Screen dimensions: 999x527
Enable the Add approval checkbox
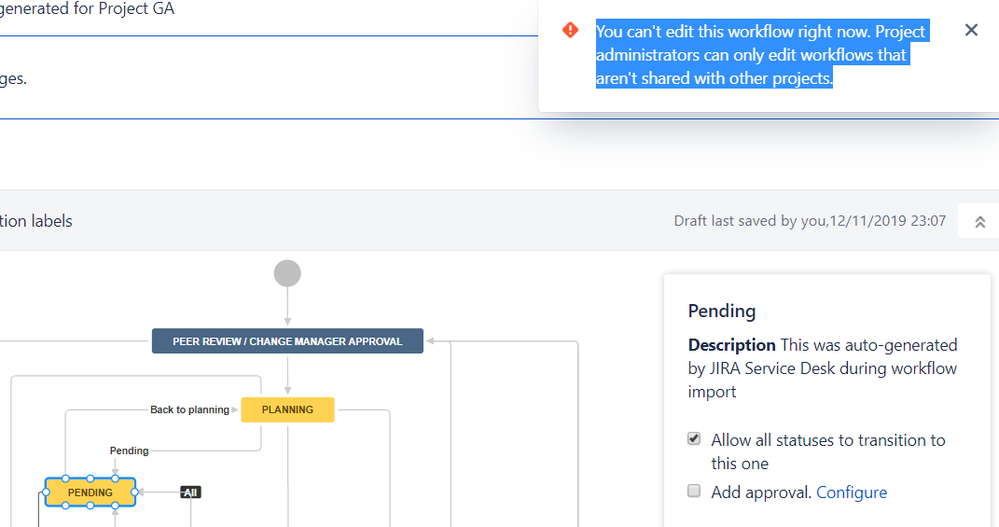pyautogui.click(x=694, y=491)
